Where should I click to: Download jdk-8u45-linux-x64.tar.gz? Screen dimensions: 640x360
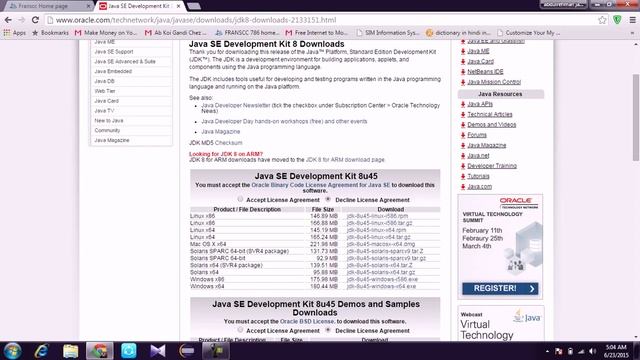(x=378, y=237)
